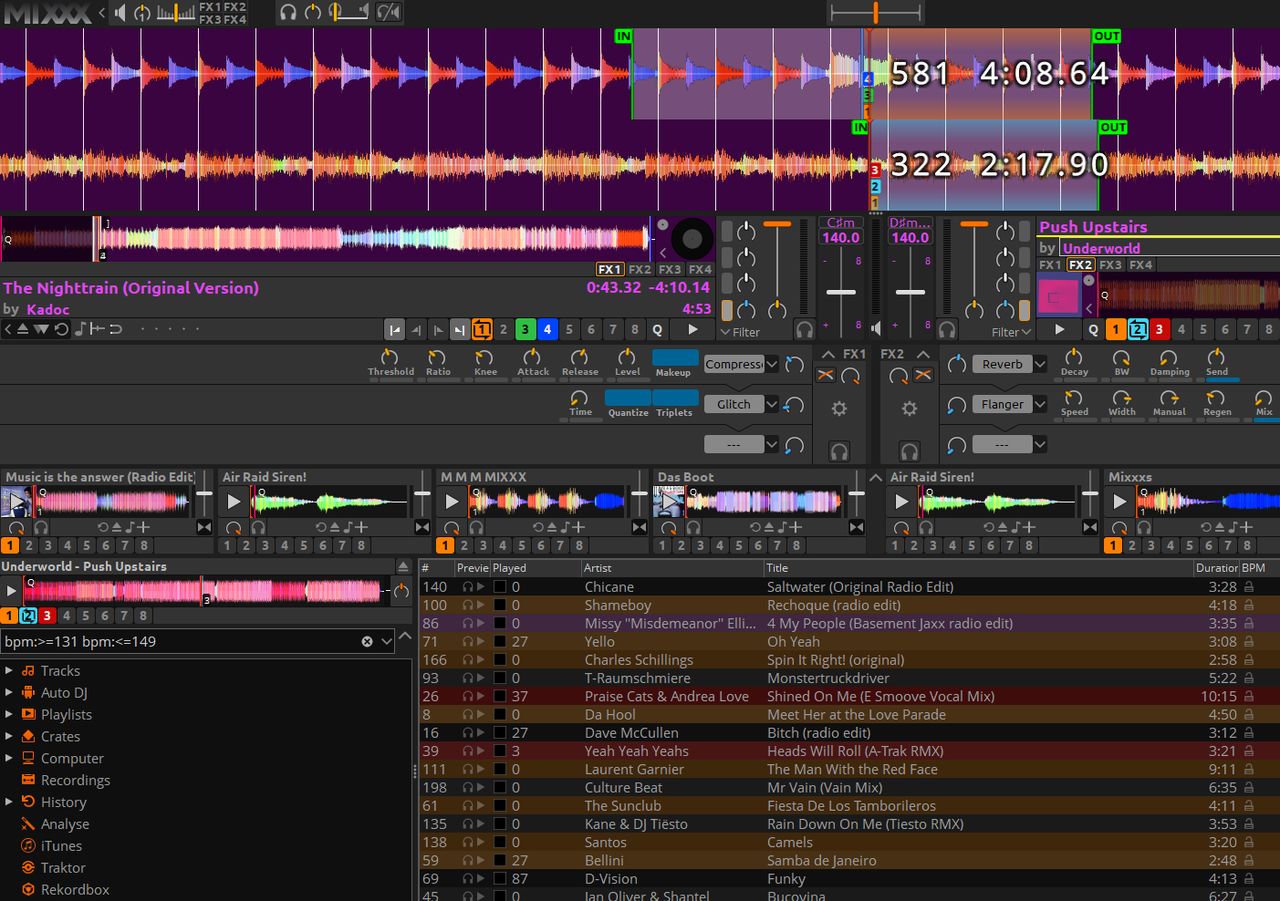Clear the bpm search query with the X
The width and height of the screenshot is (1280, 901).
367,641
